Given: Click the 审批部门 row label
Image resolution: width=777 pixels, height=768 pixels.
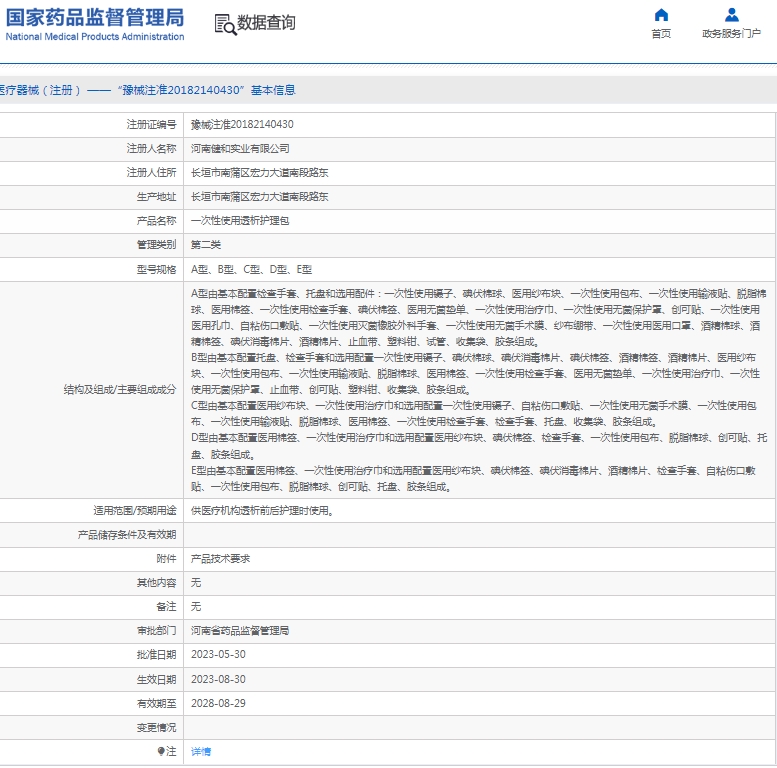Looking at the screenshot, I should pos(157,631).
